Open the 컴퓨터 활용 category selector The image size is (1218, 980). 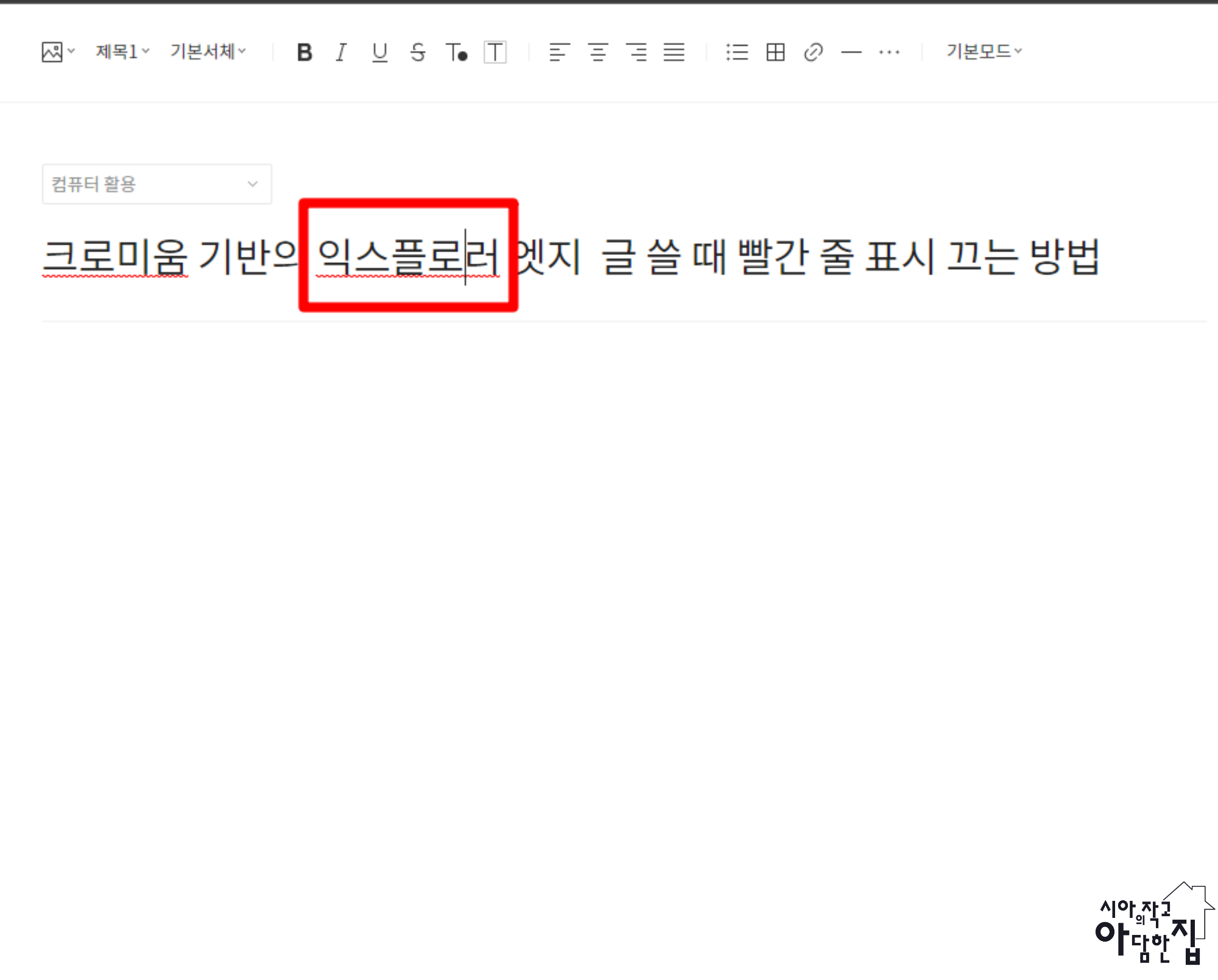(x=157, y=184)
